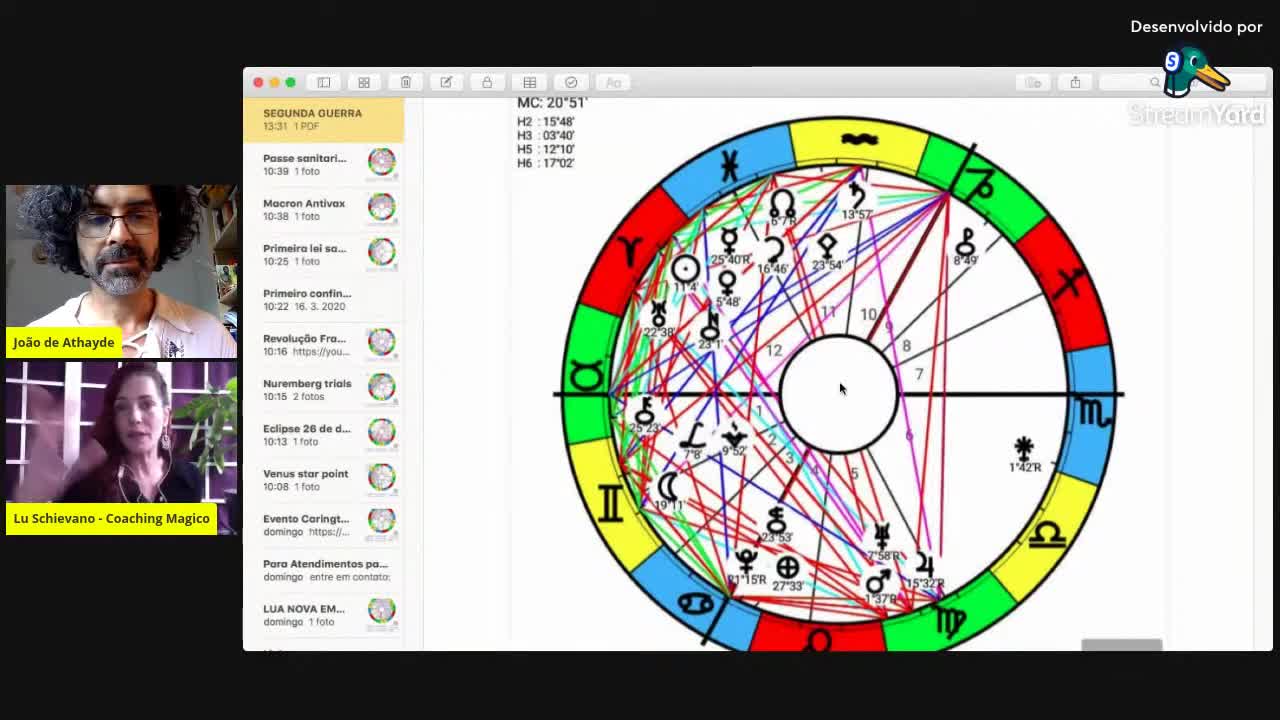The width and height of the screenshot is (1280, 720).
Task: Click the Primeira lei sa... note thumbnail
Action: [x=381, y=252]
